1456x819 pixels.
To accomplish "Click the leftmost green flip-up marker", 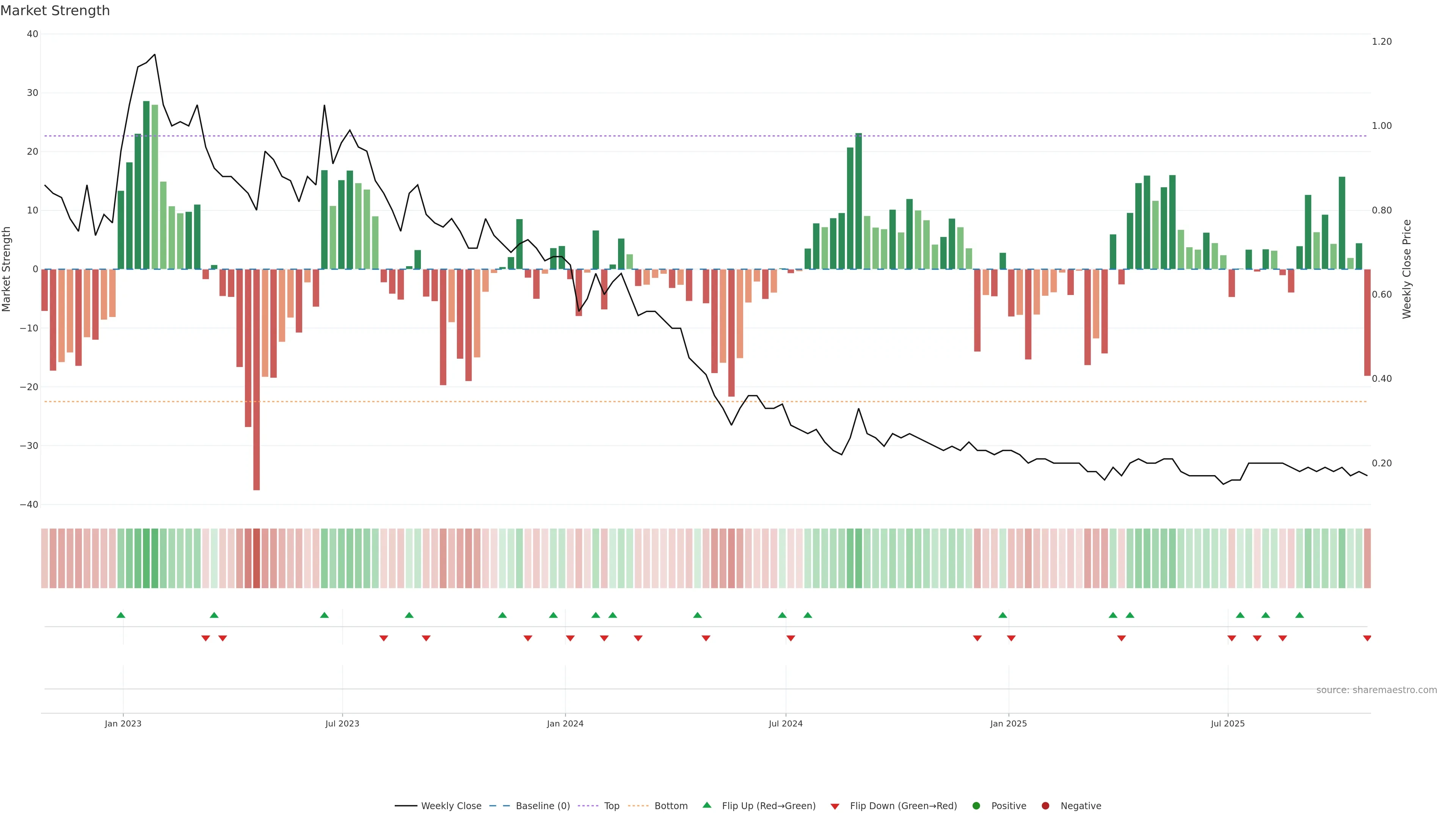I will (x=121, y=615).
